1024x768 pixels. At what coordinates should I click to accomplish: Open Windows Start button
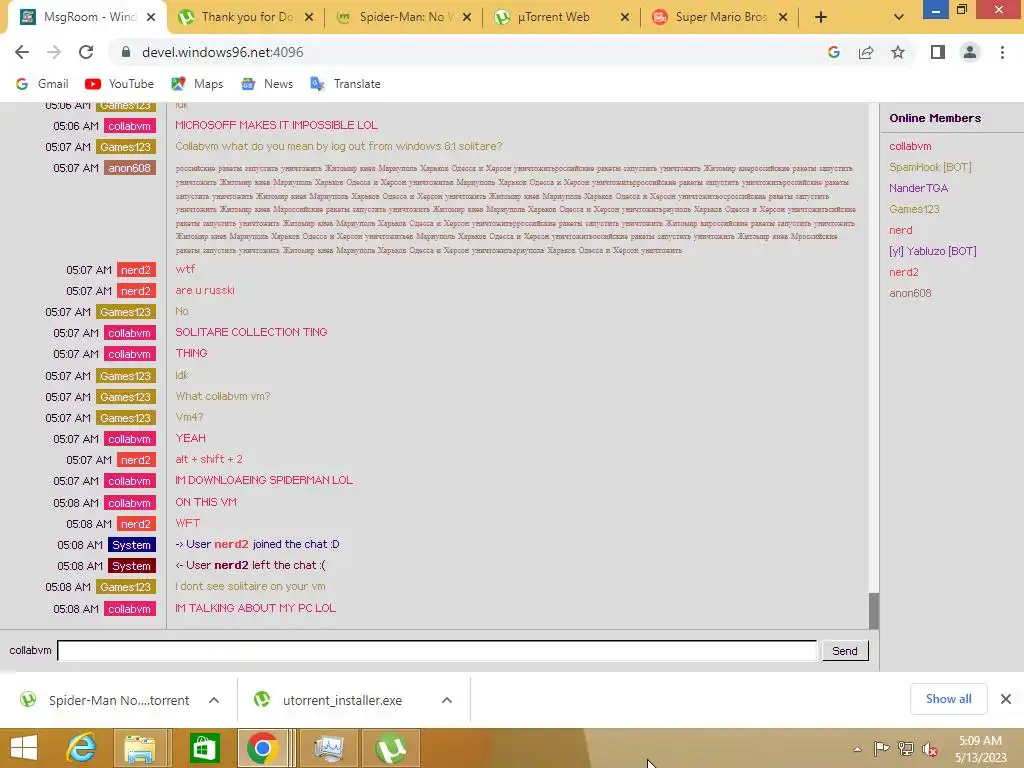(x=25, y=748)
